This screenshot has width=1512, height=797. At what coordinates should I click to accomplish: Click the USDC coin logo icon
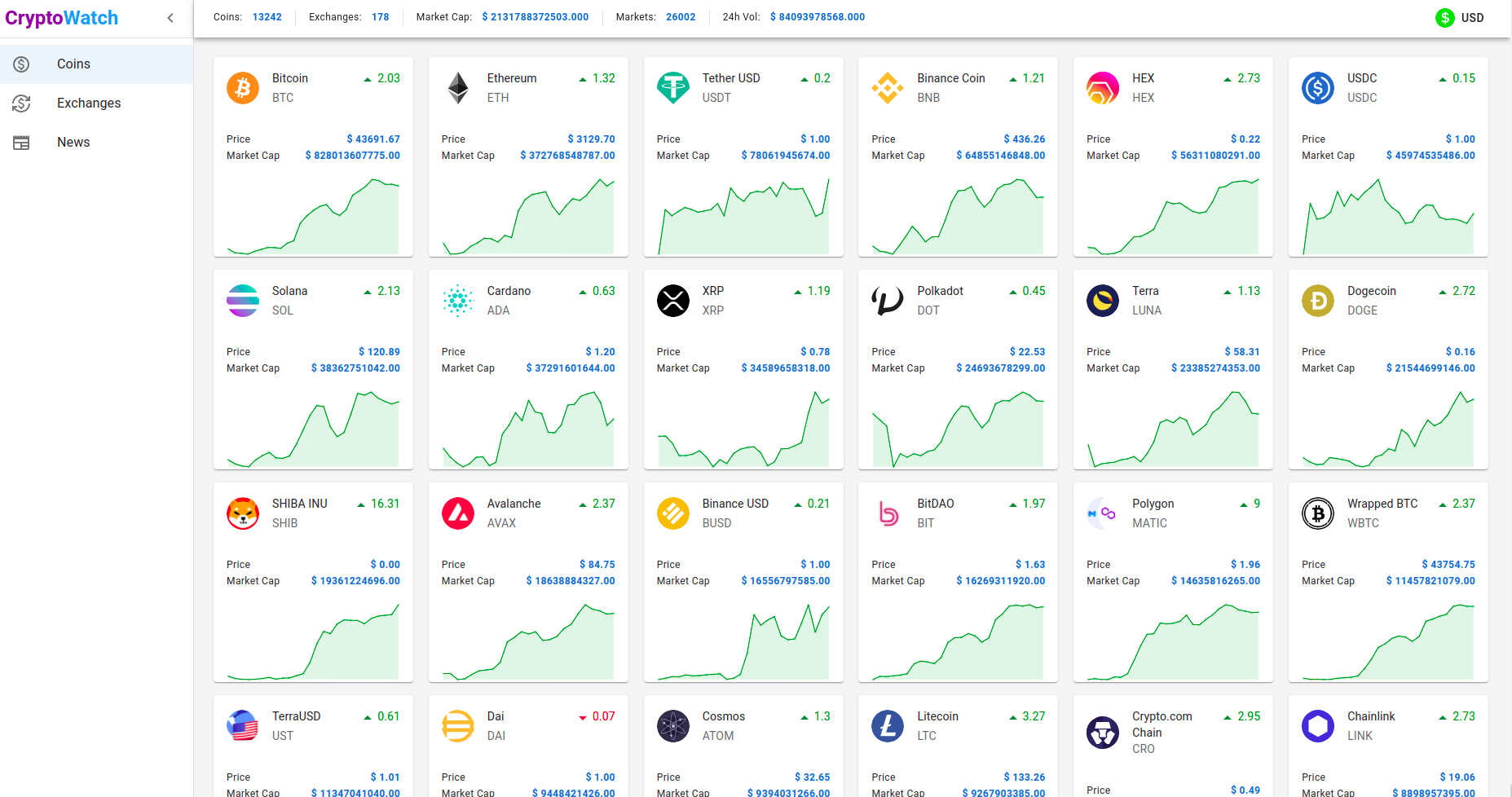coord(1318,88)
